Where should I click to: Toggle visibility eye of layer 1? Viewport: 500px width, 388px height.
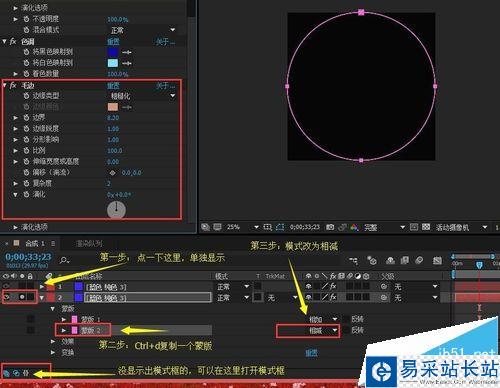click(6, 286)
